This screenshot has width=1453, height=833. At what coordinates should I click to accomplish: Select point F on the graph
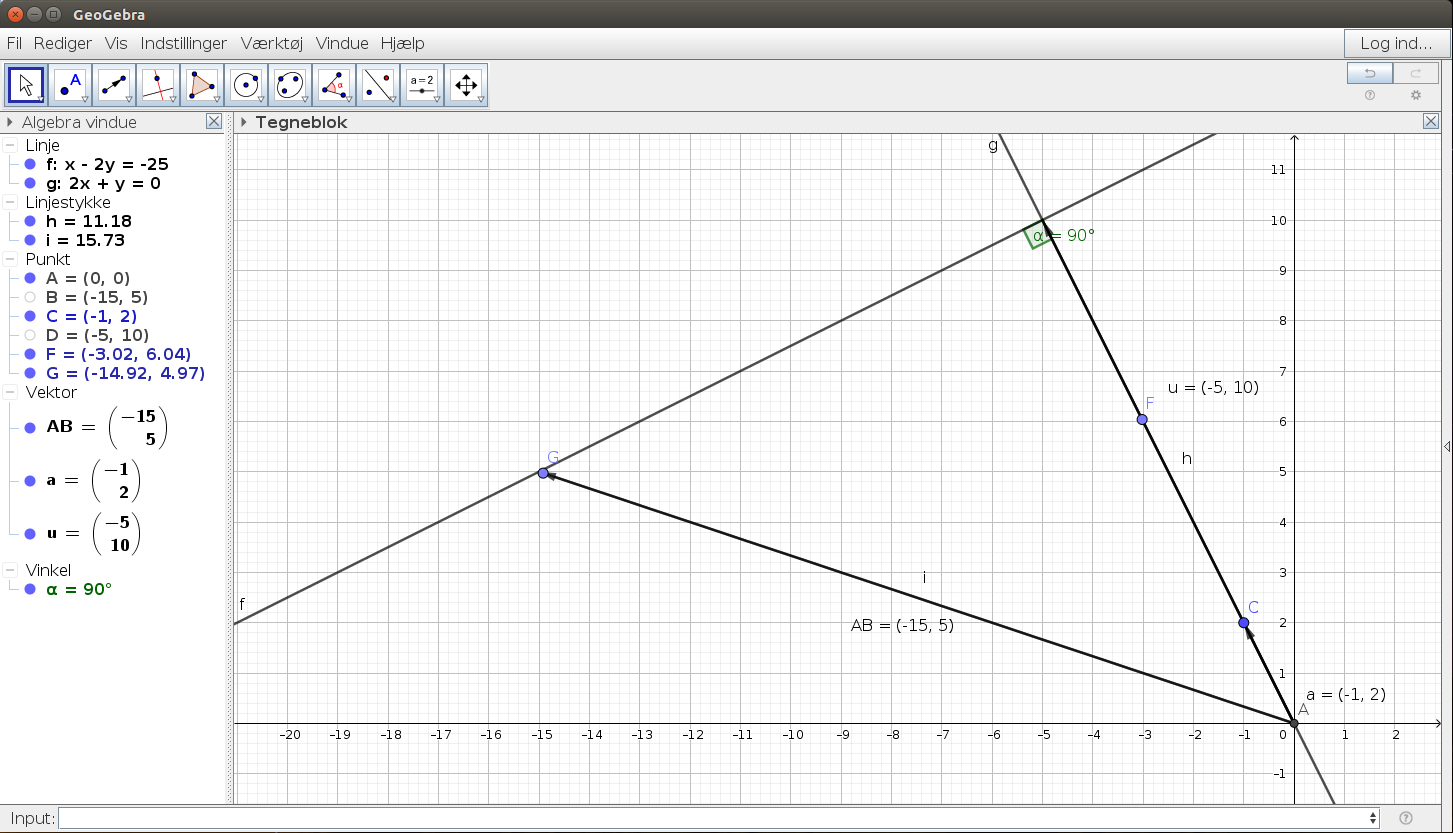1142,419
